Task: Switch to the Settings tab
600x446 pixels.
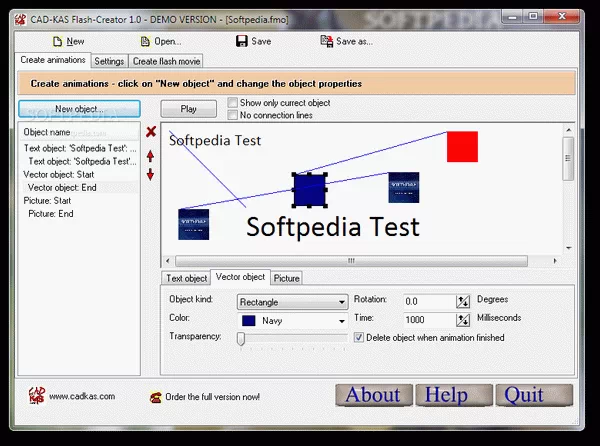Action: pos(109,62)
